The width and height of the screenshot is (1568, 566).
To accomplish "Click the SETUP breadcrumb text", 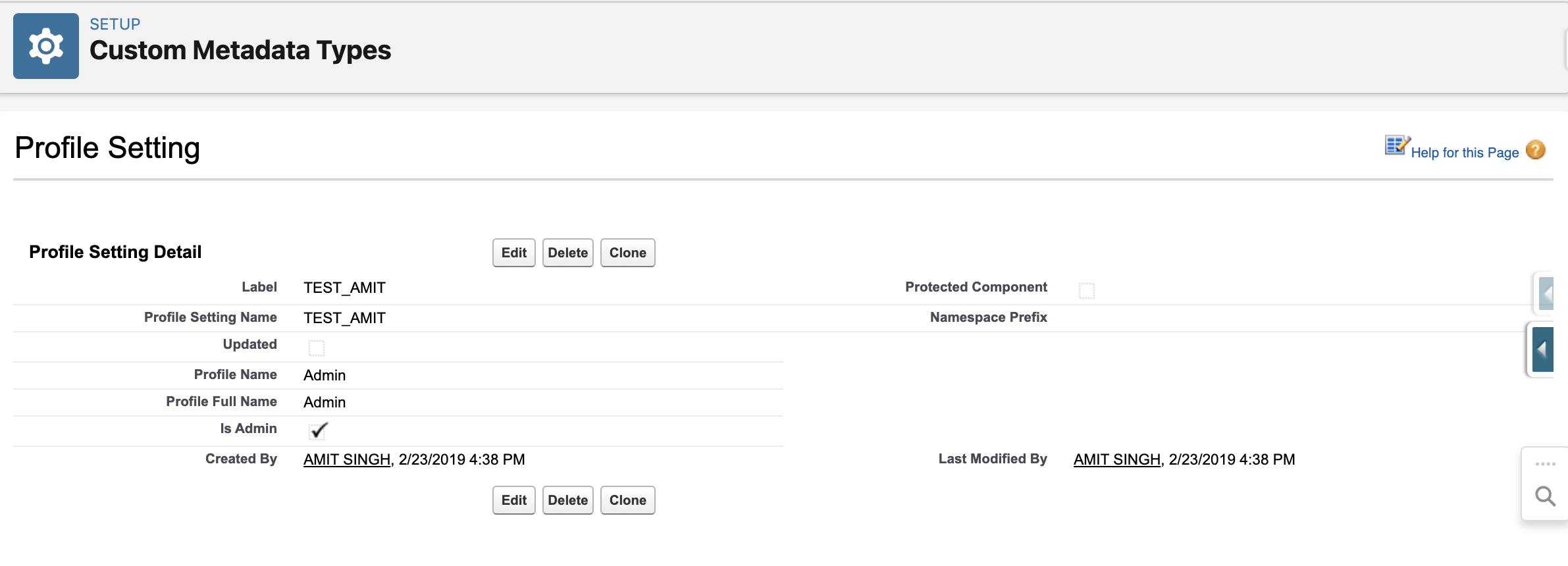I will point(115,24).
